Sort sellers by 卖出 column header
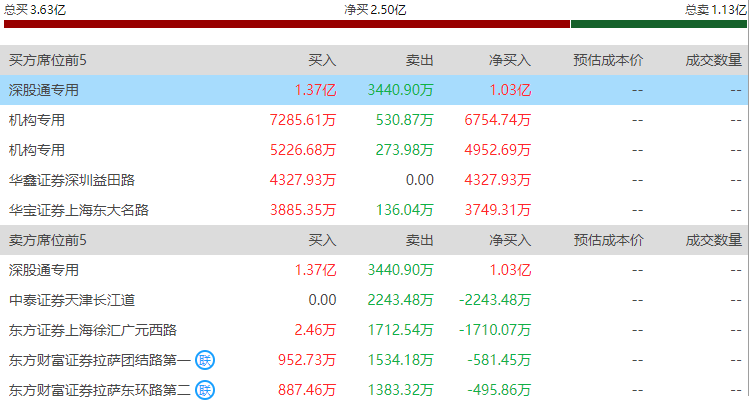 [x=419, y=240]
